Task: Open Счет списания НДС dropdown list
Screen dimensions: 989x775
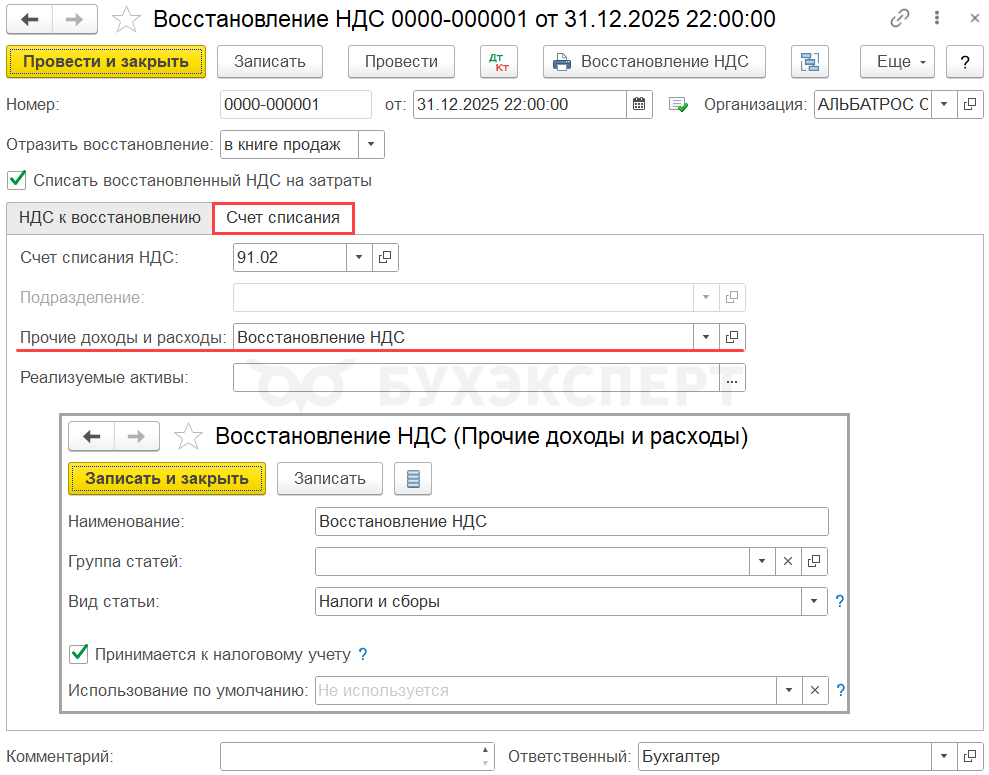Action: [x=359, y=257]
